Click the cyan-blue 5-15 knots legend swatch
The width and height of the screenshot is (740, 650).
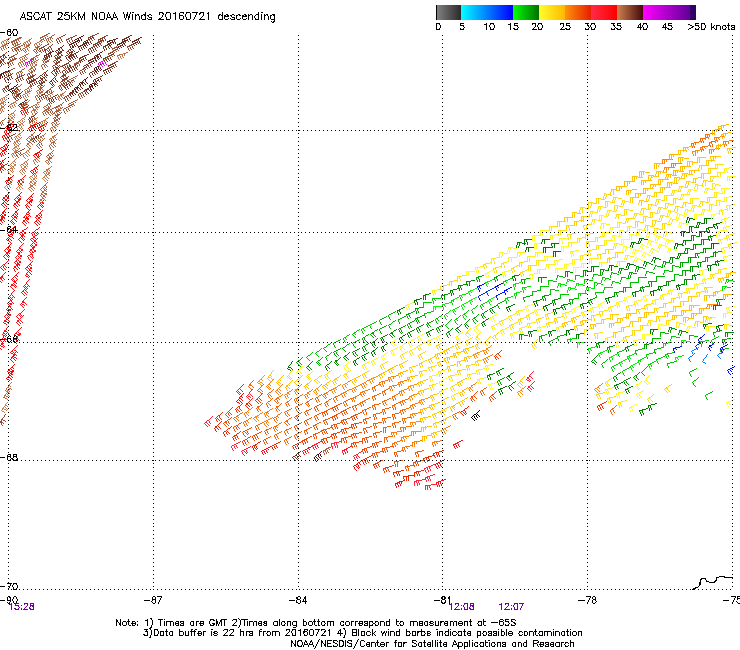pos(487,12)
